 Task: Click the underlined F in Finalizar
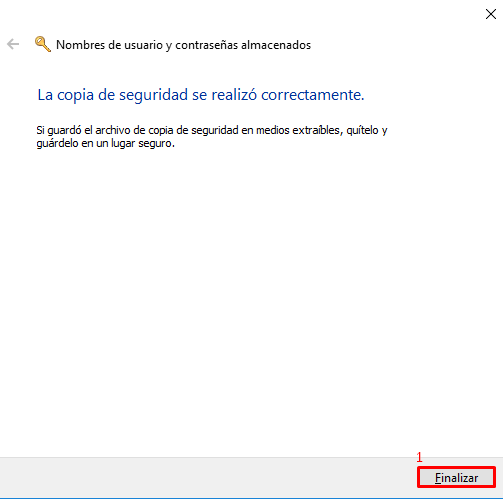click(437, 478)
